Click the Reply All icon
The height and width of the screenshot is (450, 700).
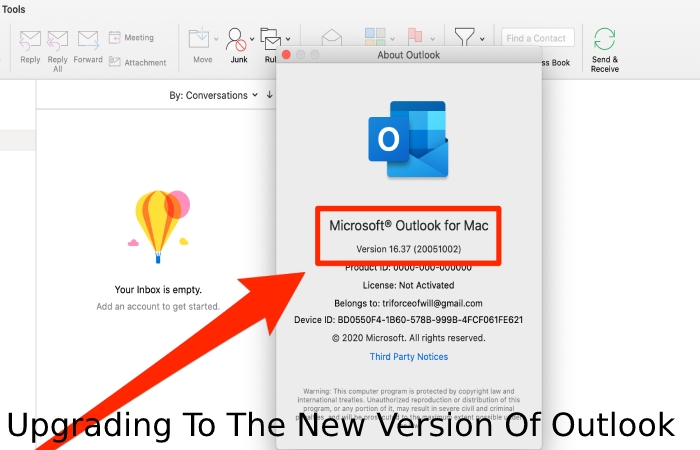58,40
